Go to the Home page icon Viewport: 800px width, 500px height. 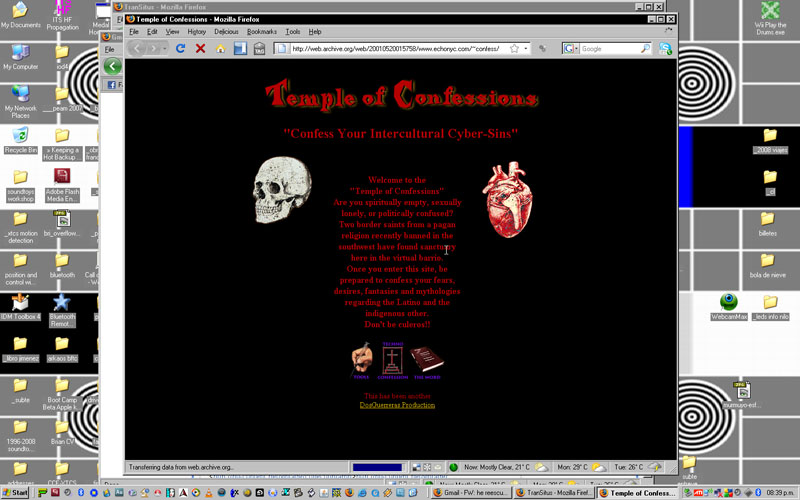220,48
